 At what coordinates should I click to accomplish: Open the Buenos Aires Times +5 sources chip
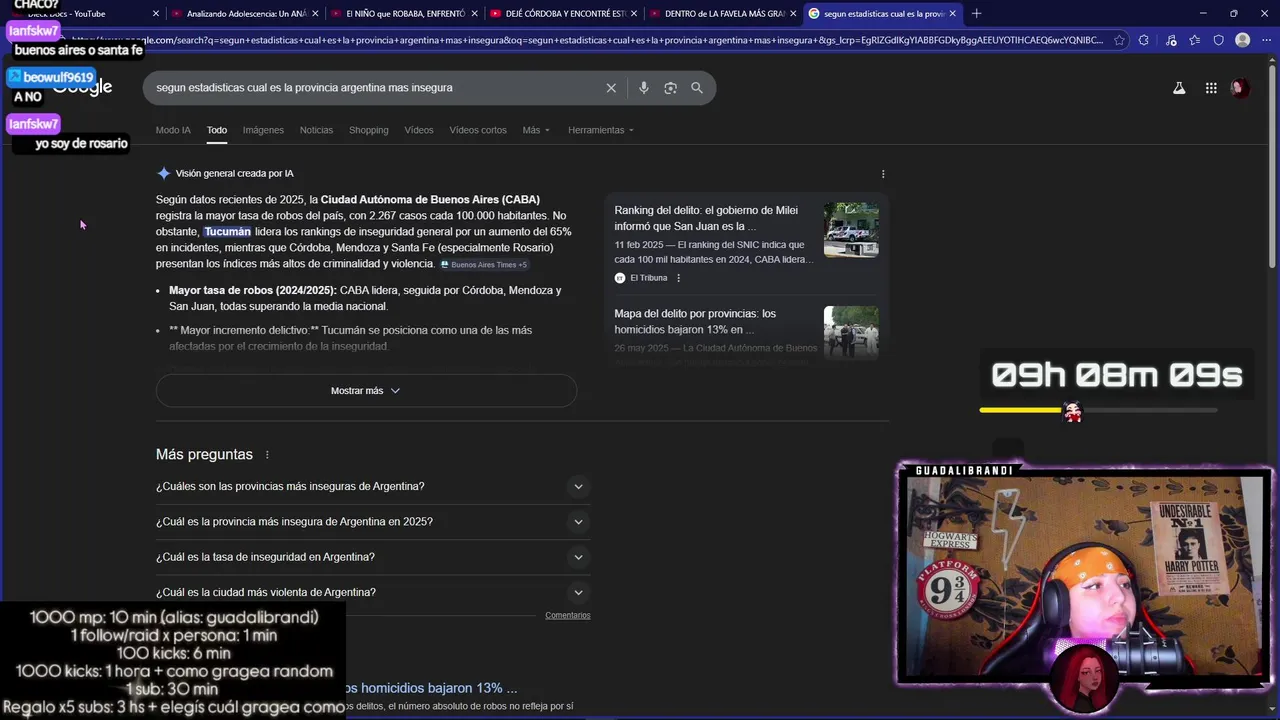484,264
